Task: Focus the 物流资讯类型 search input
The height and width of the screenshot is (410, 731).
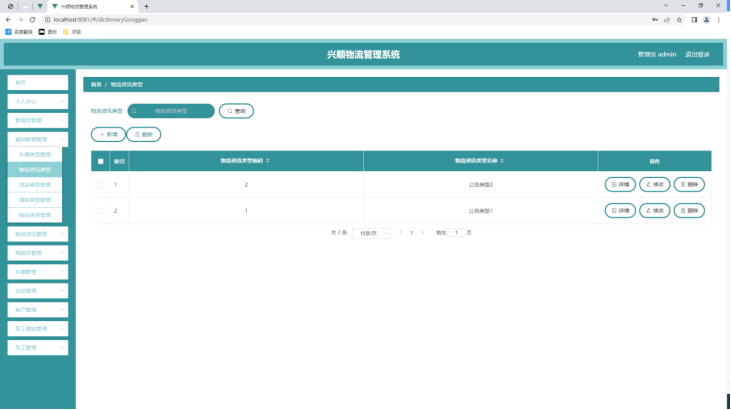Action: (171, 111)
